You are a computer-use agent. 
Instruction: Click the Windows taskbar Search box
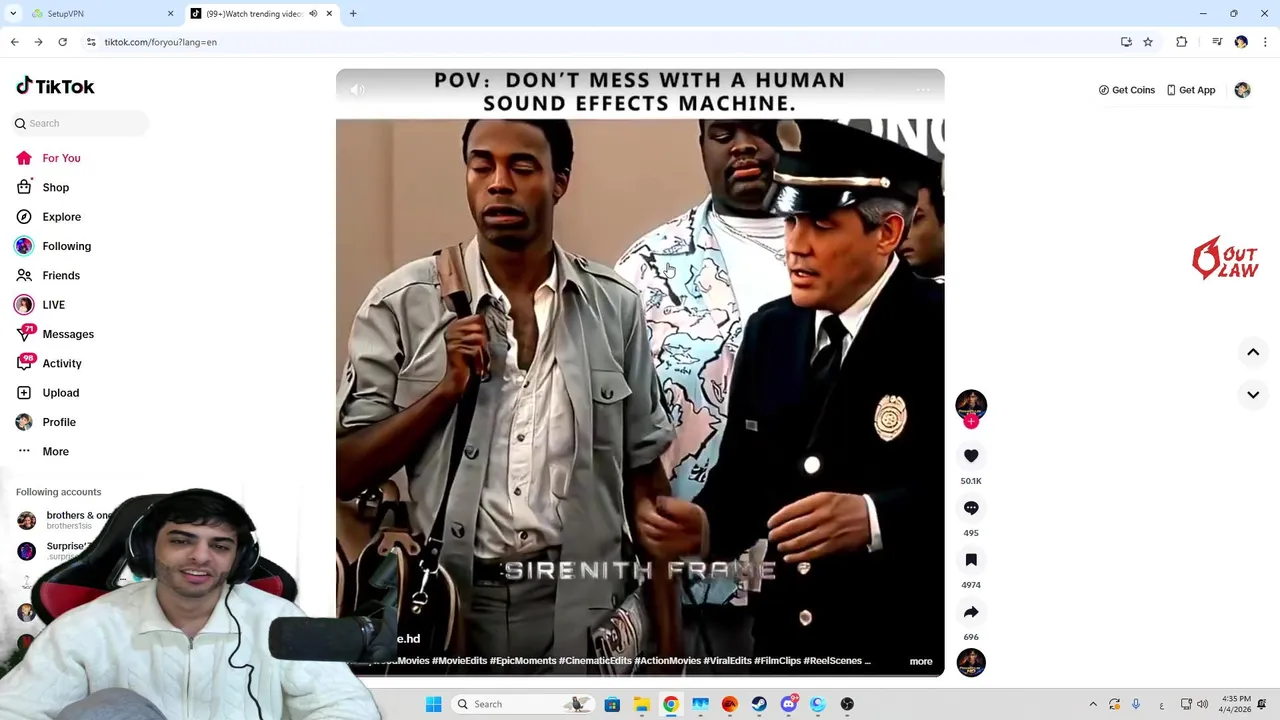click(520, 704)
